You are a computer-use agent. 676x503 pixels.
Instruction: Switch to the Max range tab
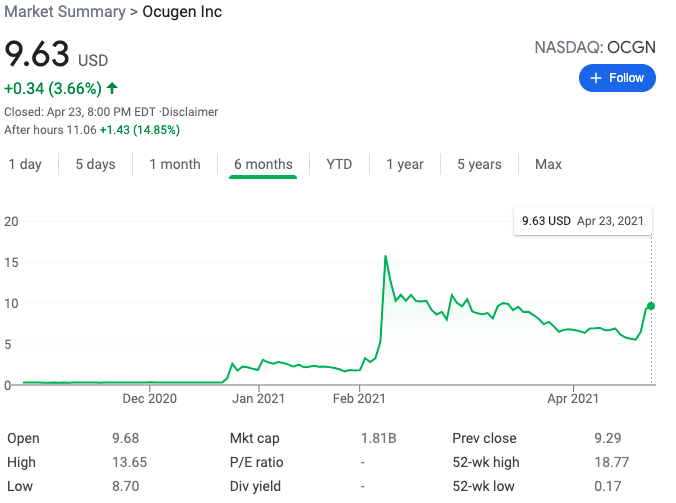coord(548,164)
